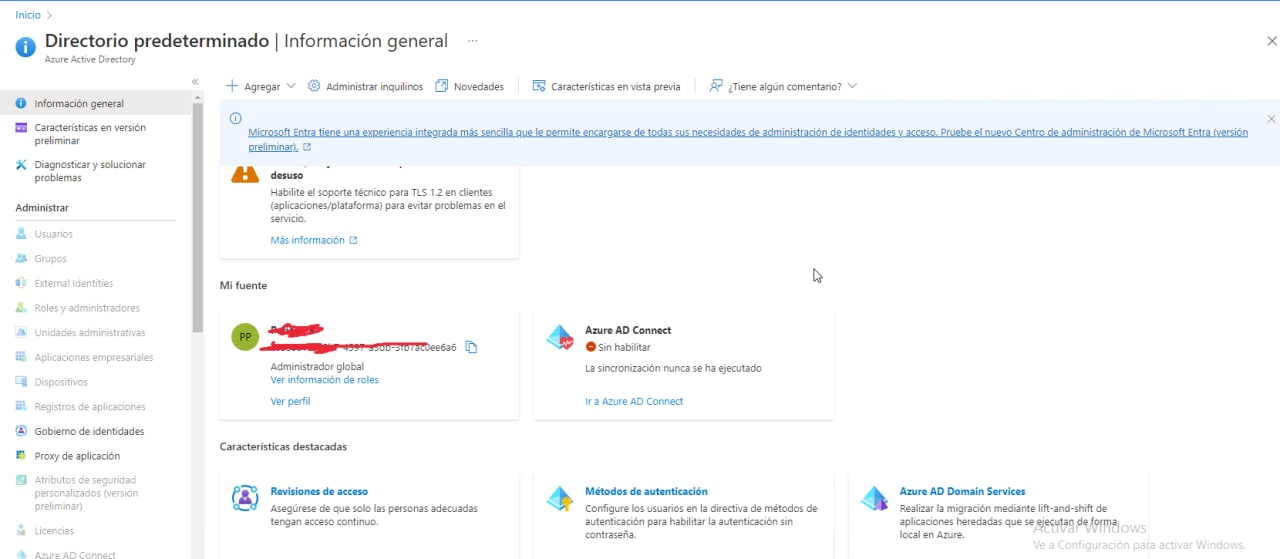Click the Registros de aplicaciones icon

click(x=21, y=406)
